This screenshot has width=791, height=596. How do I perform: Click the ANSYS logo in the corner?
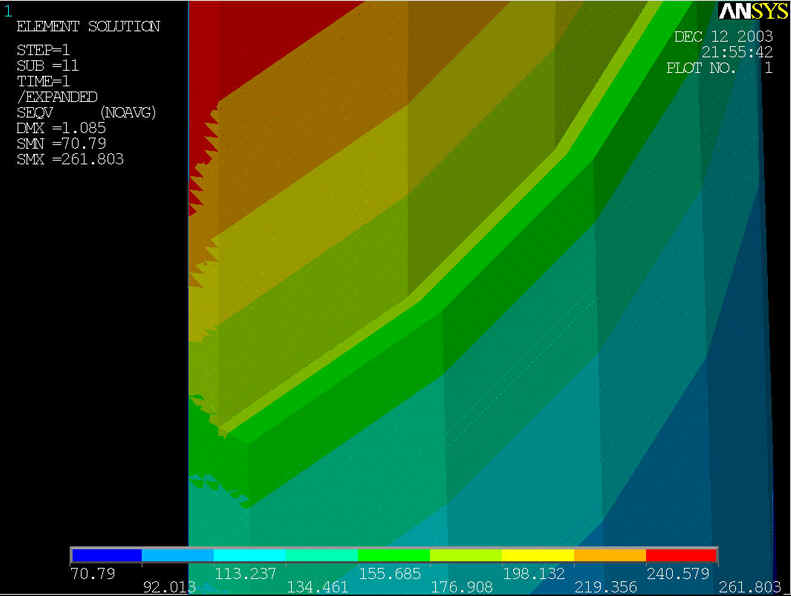click(754, 12)
